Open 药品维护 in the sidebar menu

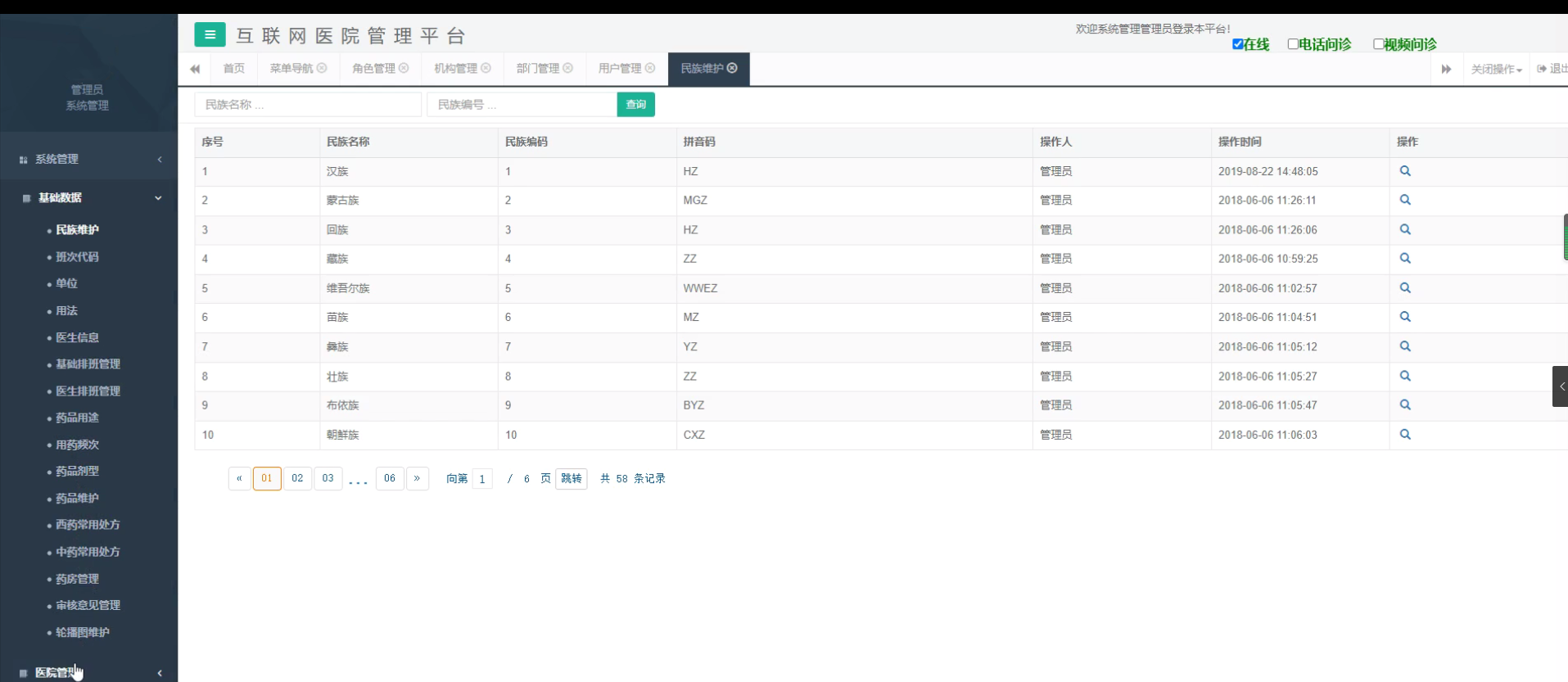pyautogui.click(x=77, y=498)
